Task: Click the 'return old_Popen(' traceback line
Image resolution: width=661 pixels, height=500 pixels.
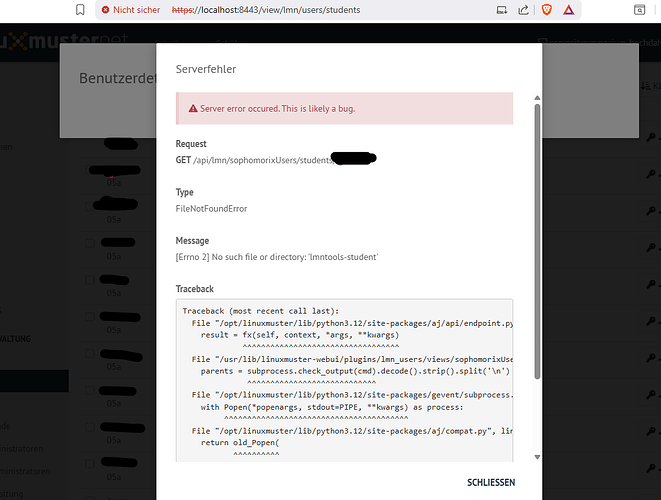Action: [x=240, y=443]
